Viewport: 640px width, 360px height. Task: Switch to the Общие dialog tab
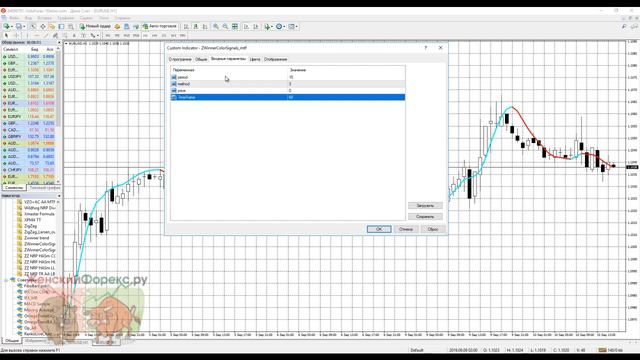(x=201, y=59)
